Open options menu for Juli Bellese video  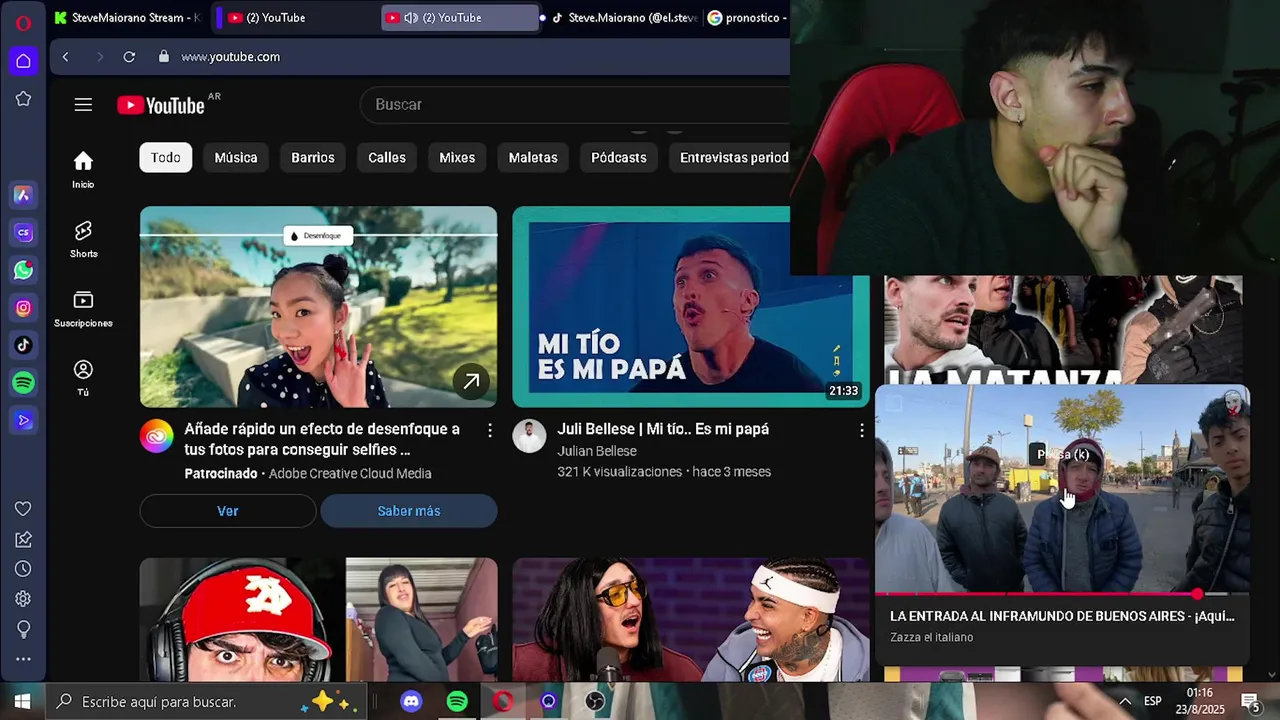pyautogui.click(x=861, y=430)
